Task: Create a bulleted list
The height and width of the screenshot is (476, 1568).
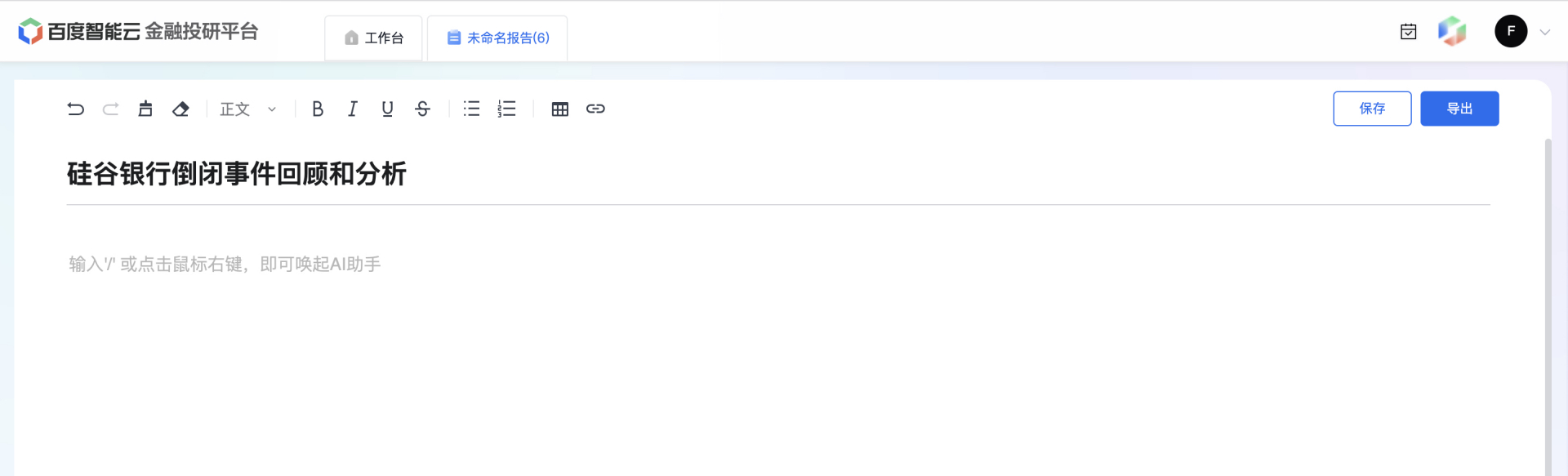Action: [471, 109]
